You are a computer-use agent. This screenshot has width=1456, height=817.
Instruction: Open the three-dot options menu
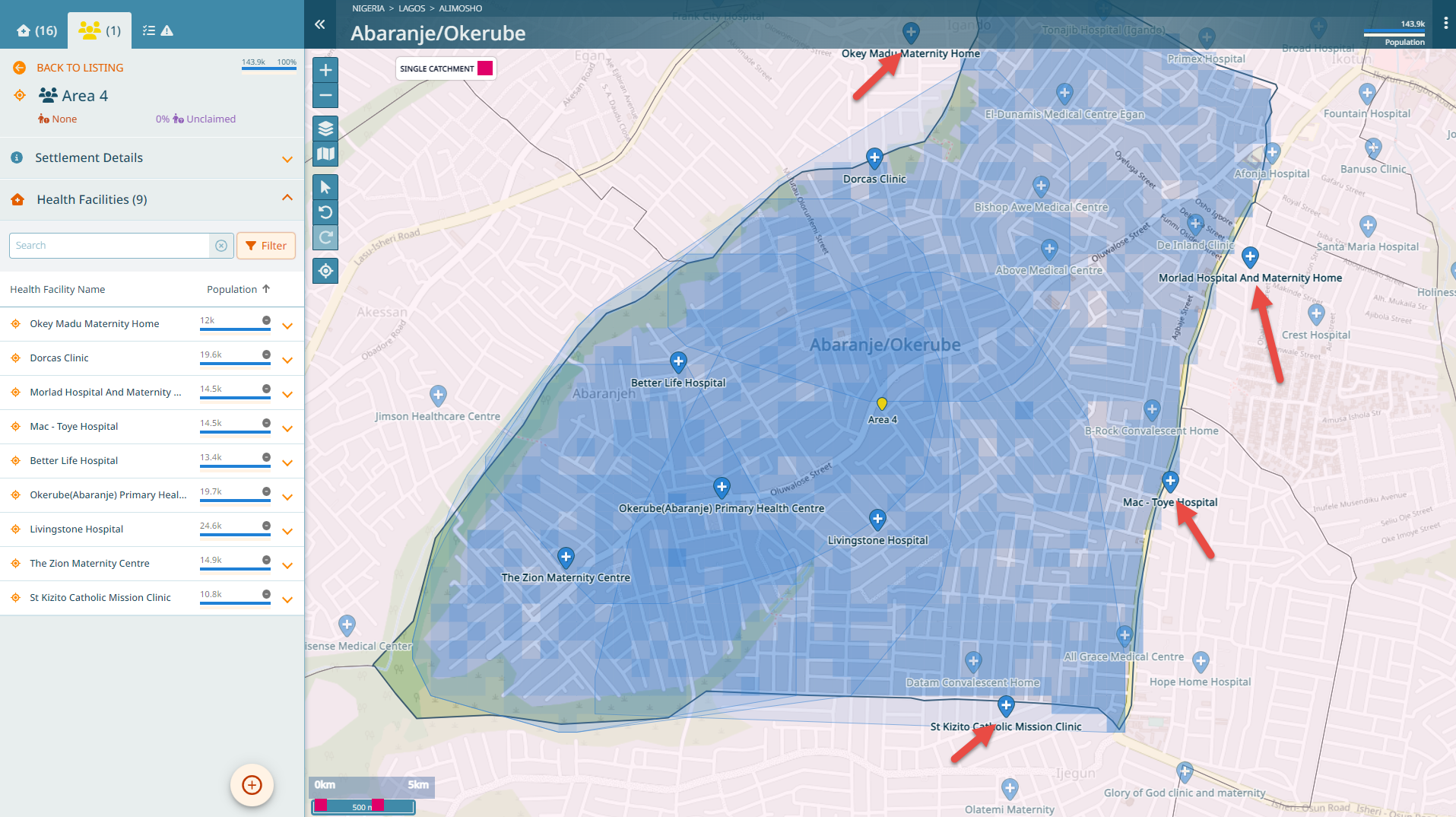tap(1445, 24)
